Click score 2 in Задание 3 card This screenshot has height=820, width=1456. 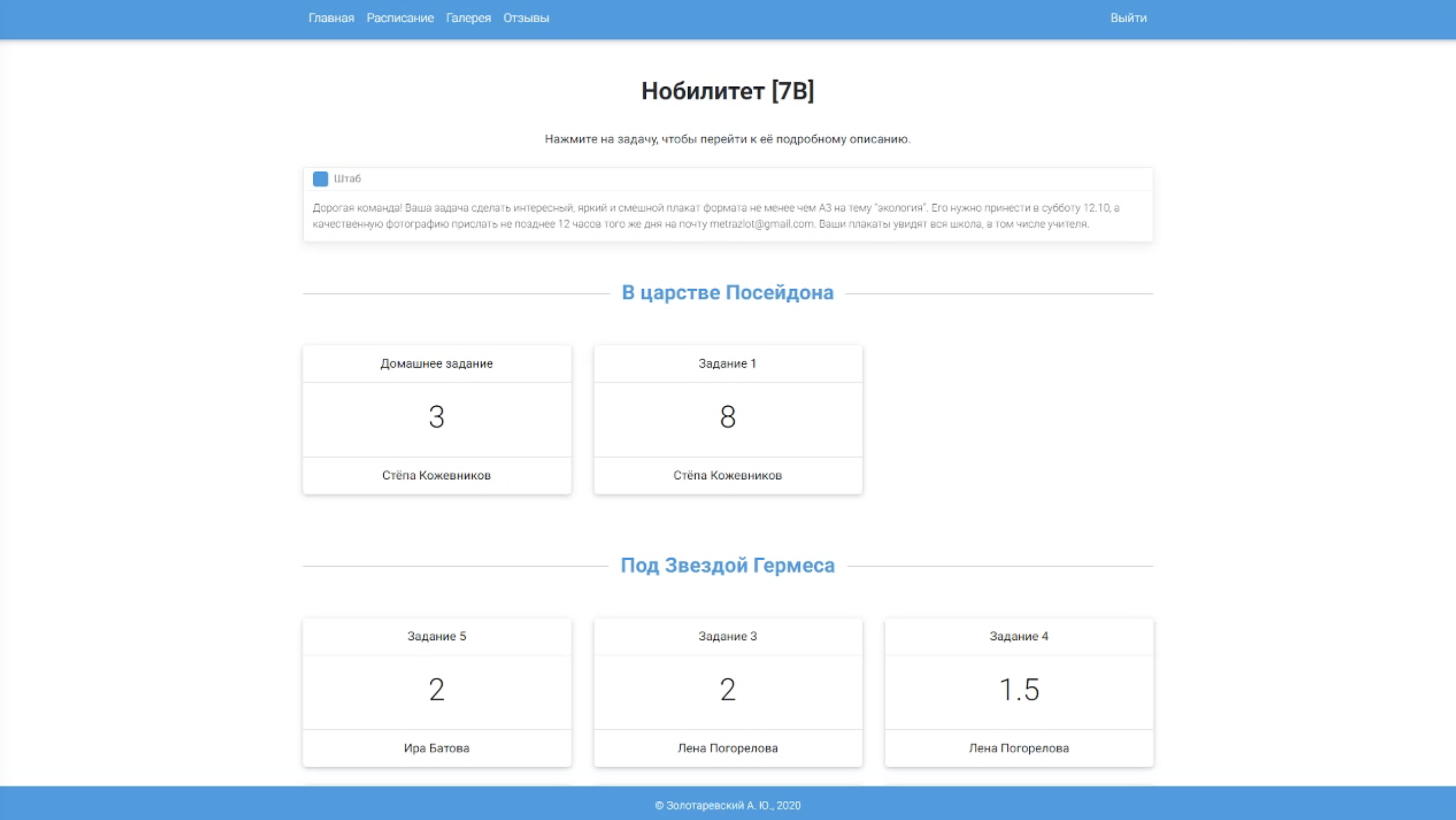728,690
